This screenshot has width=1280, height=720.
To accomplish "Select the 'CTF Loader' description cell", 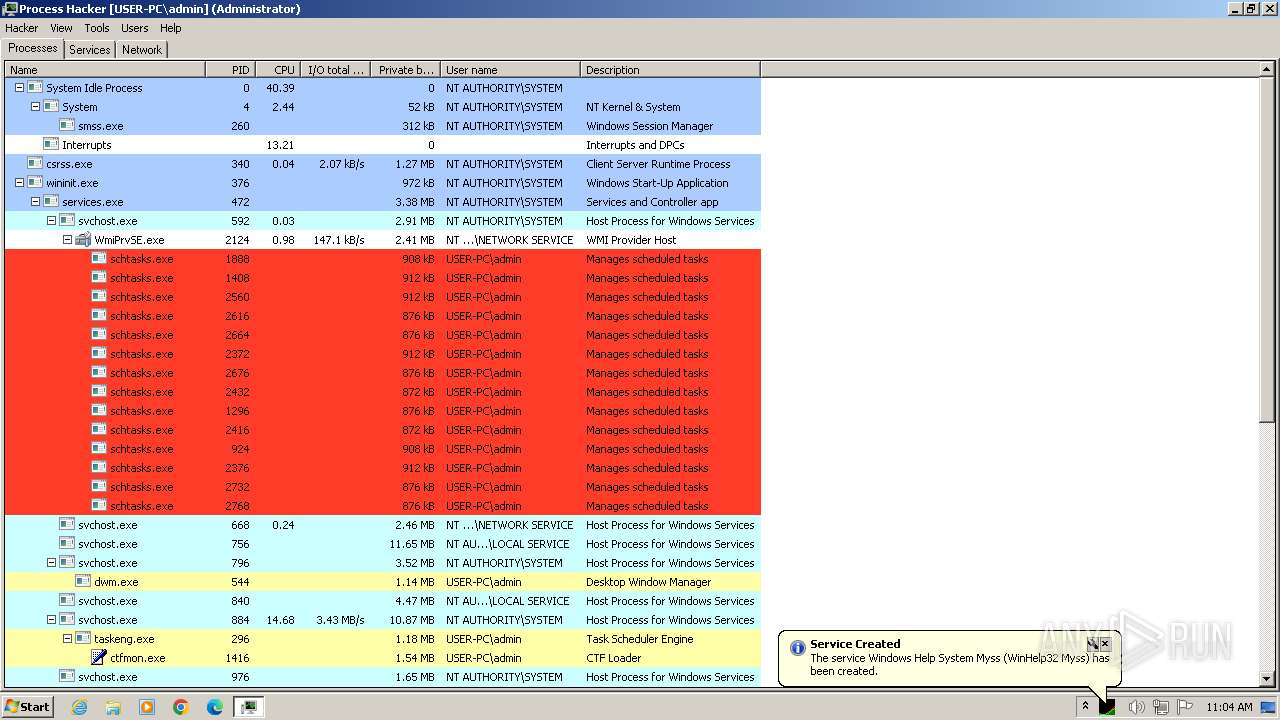I will click(614, 658).
